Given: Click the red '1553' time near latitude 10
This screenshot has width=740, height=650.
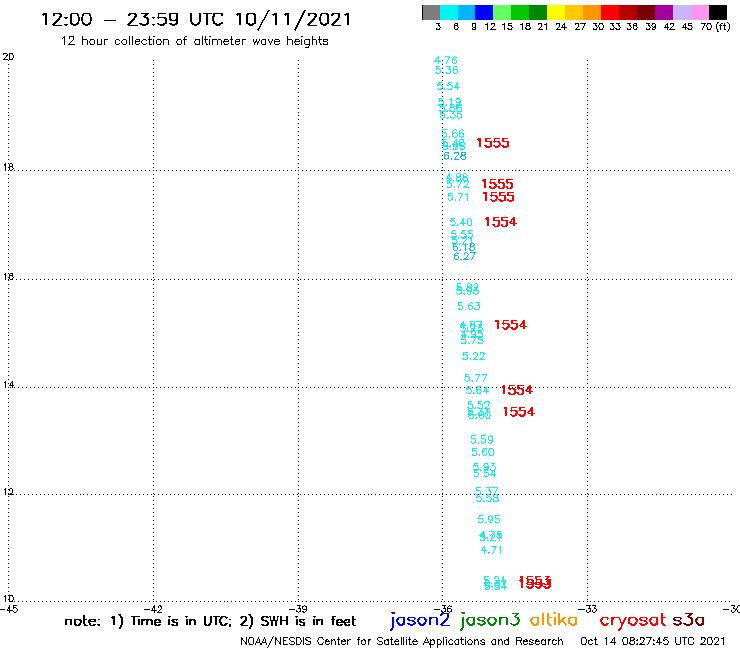Looking at the screenshot, I should point(535,582).
